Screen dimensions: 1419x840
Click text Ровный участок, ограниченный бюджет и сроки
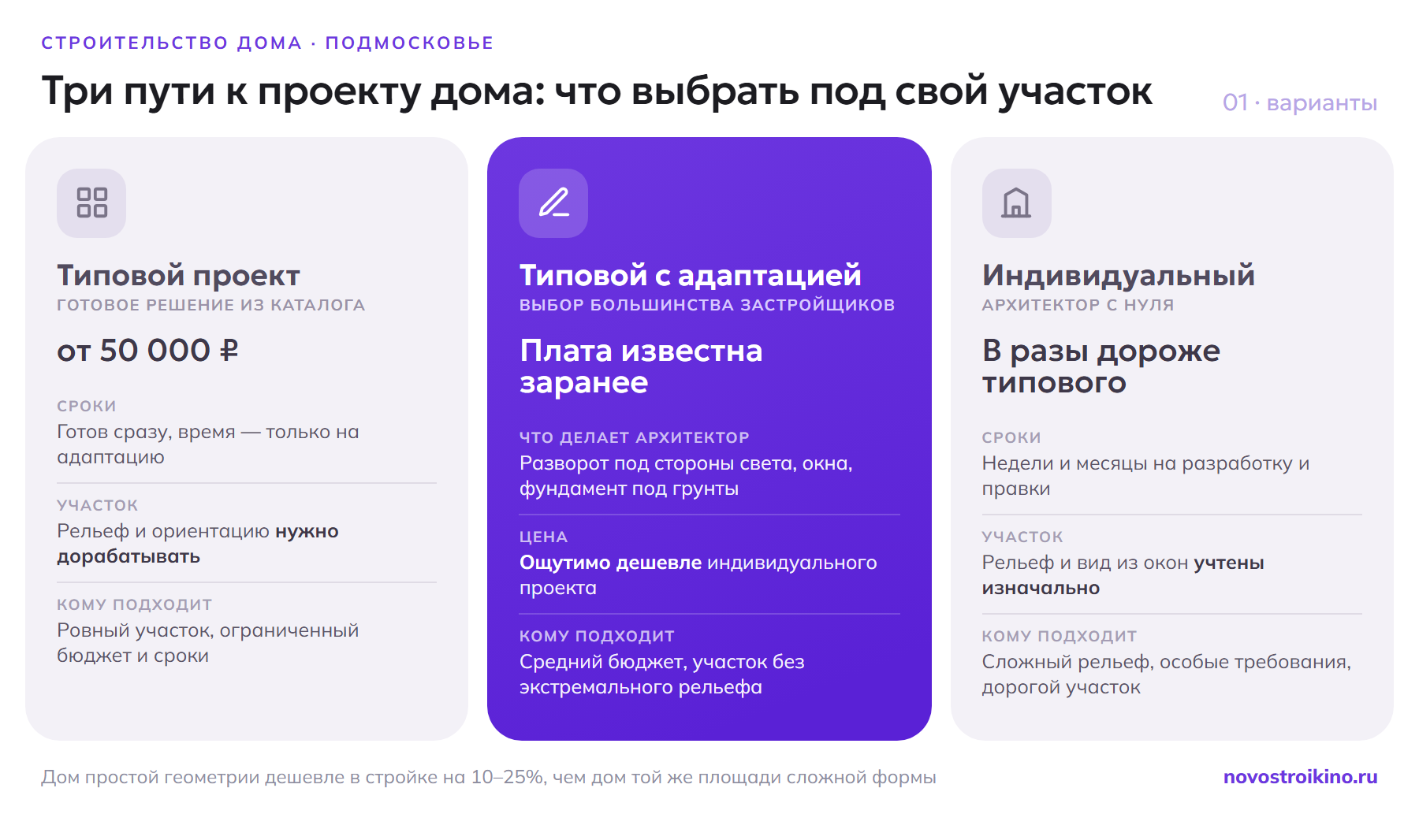pyautogui.click(x=208, y=643)
